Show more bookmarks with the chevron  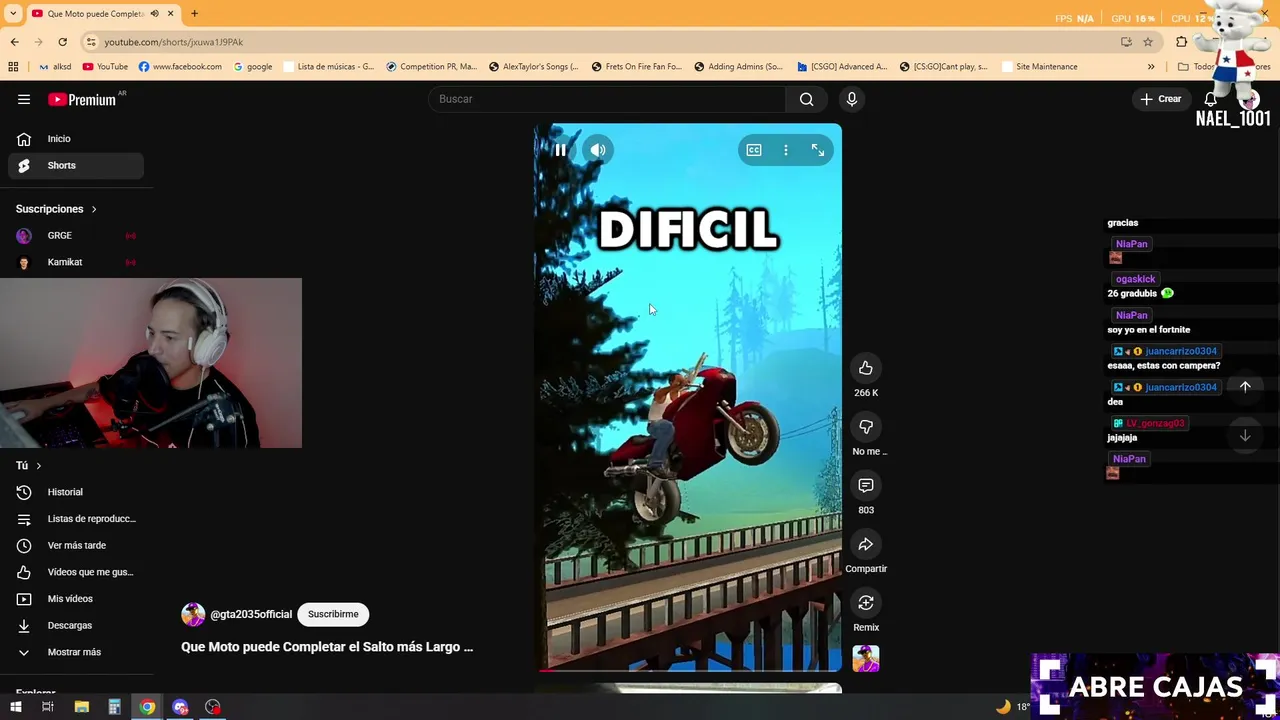click(1151, 67)
